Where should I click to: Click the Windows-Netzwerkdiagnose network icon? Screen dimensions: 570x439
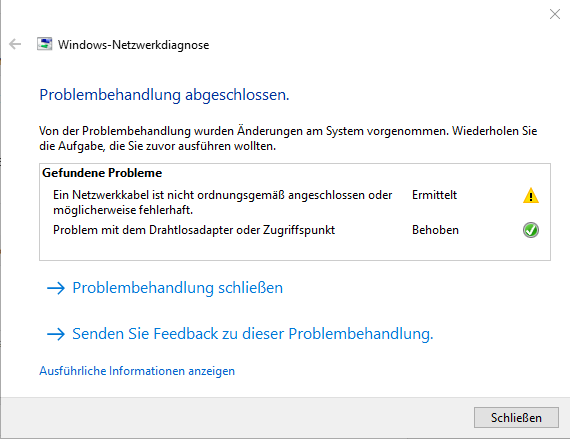[x=44, y=44]
